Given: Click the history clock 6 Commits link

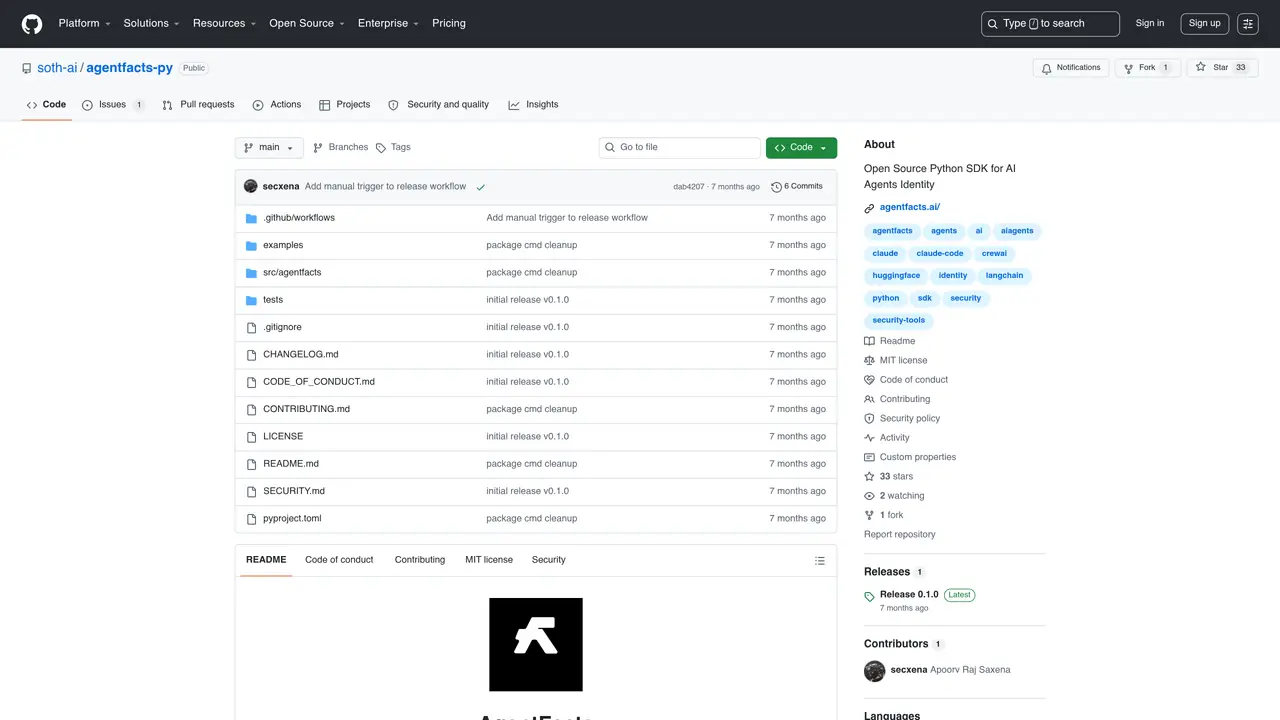Looking at the screenshot, I should pyautogui.click(x=797, y=186).
